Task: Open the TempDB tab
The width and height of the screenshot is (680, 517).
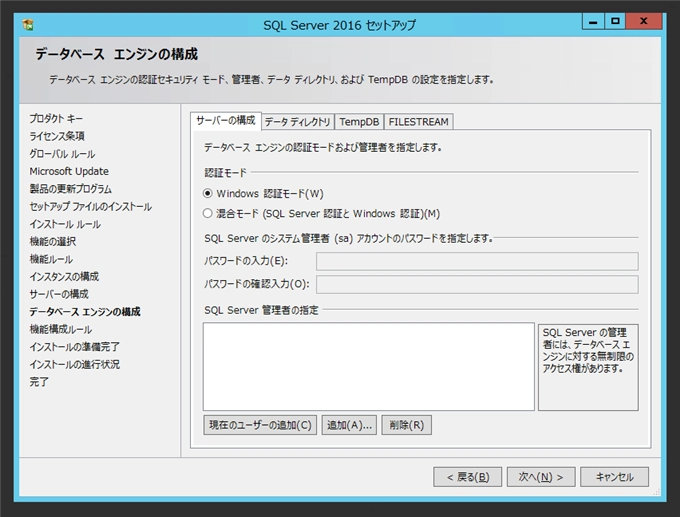Action: [x=359, y=122]
